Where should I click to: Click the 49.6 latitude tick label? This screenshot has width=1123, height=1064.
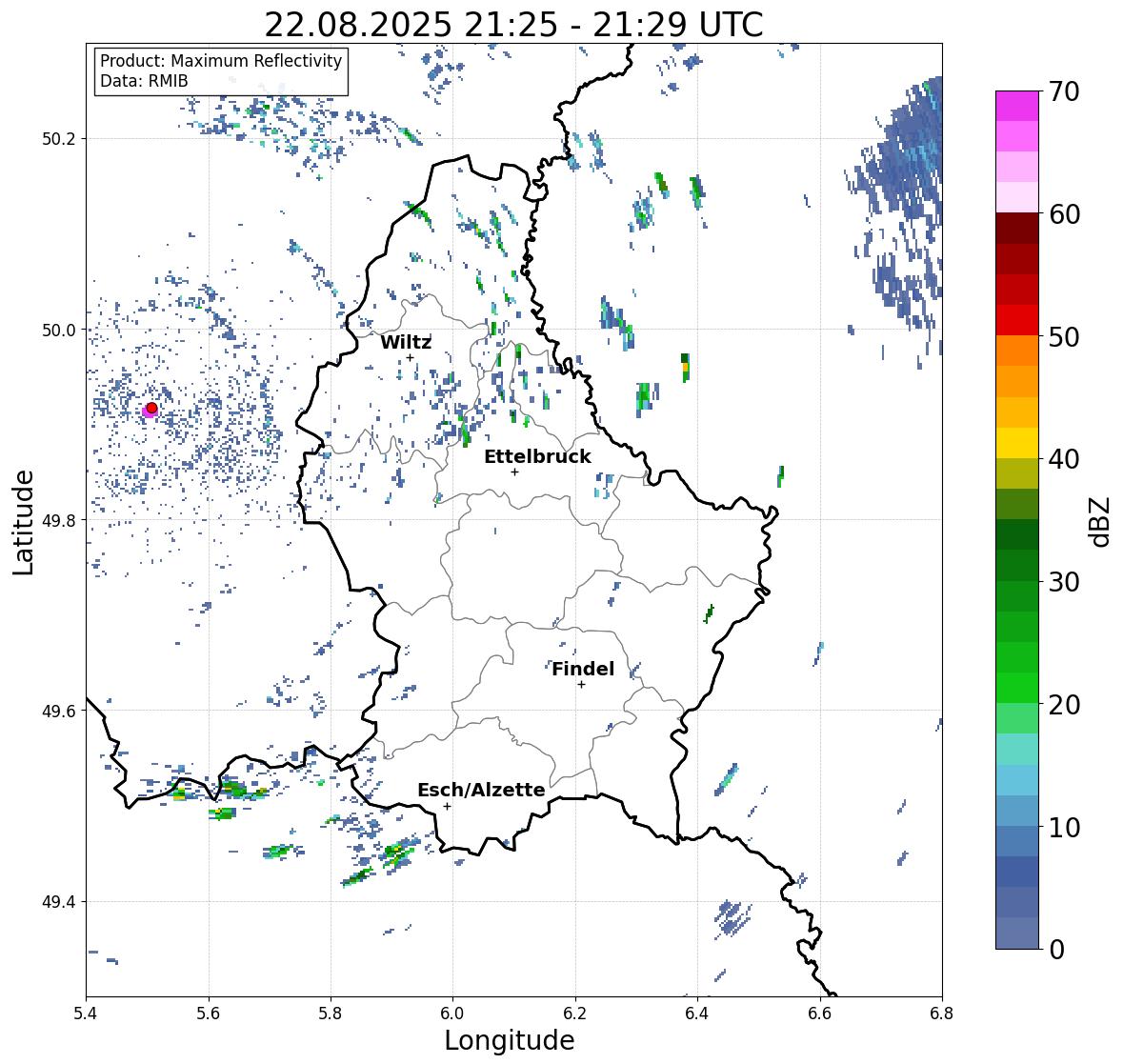pos(59,711)
